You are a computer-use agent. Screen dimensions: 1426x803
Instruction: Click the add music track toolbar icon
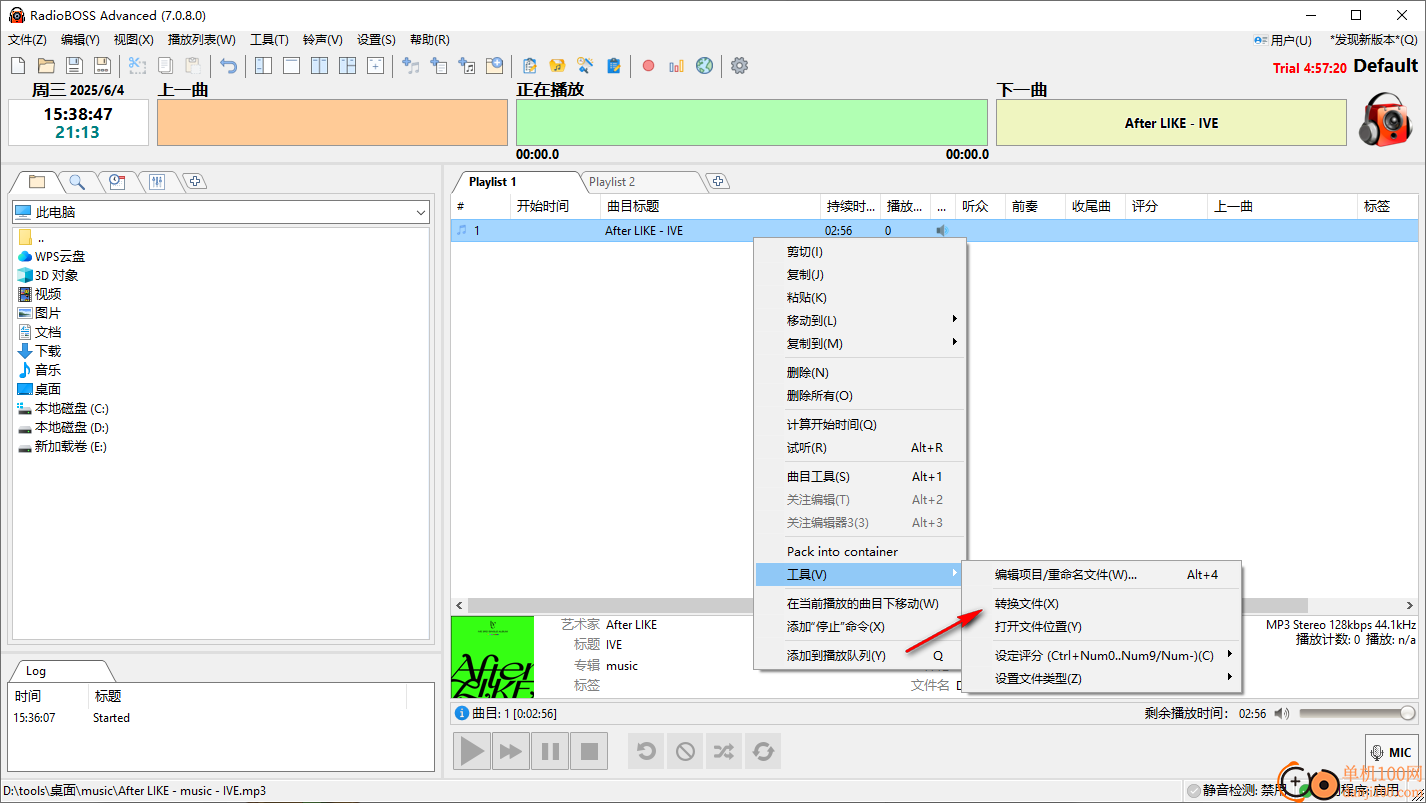pyautogui.click(x=410, y=66)
